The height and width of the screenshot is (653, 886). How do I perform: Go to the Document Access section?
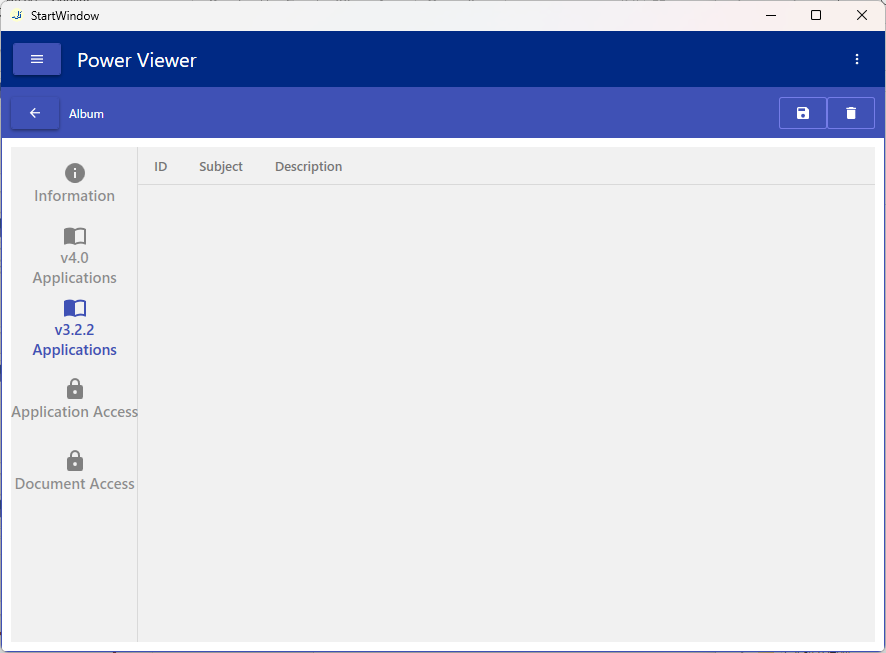coord(75,472)
